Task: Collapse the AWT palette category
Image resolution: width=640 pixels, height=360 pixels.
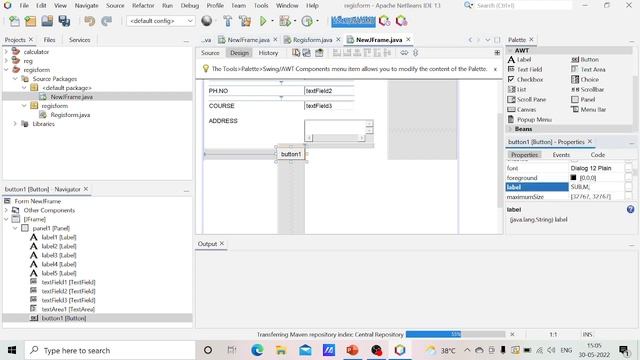Action: pyautogui.click(x=510, y=51)
